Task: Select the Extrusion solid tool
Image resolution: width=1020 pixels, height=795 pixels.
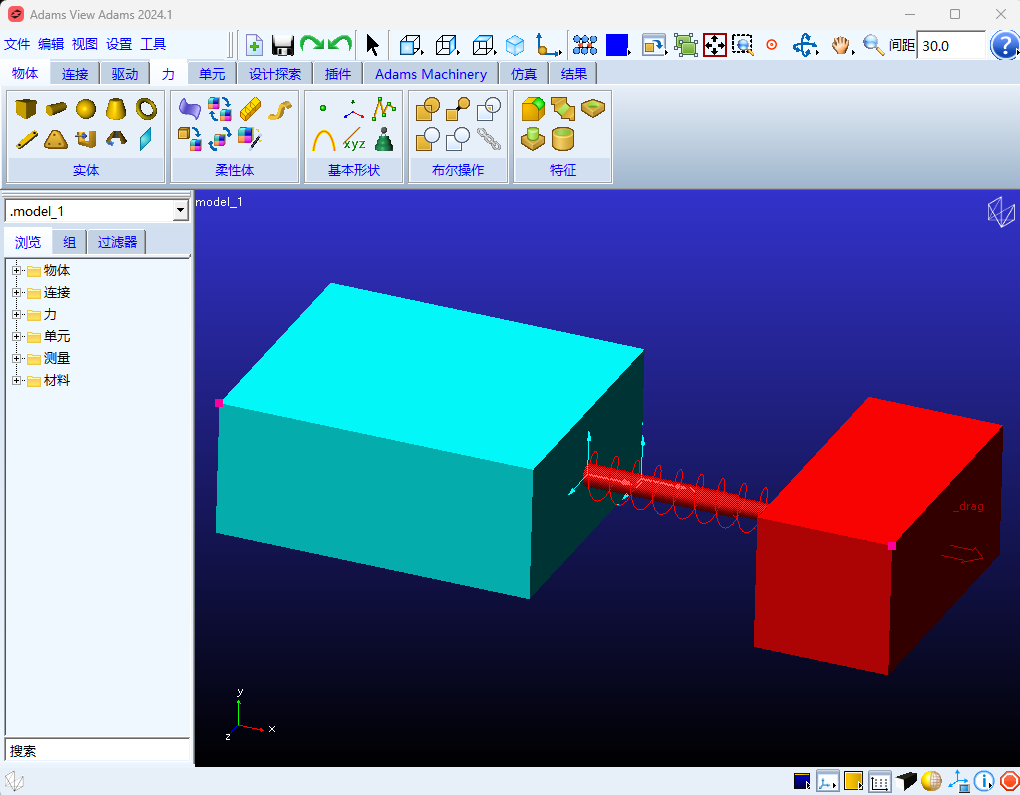Action: point(86,139)
